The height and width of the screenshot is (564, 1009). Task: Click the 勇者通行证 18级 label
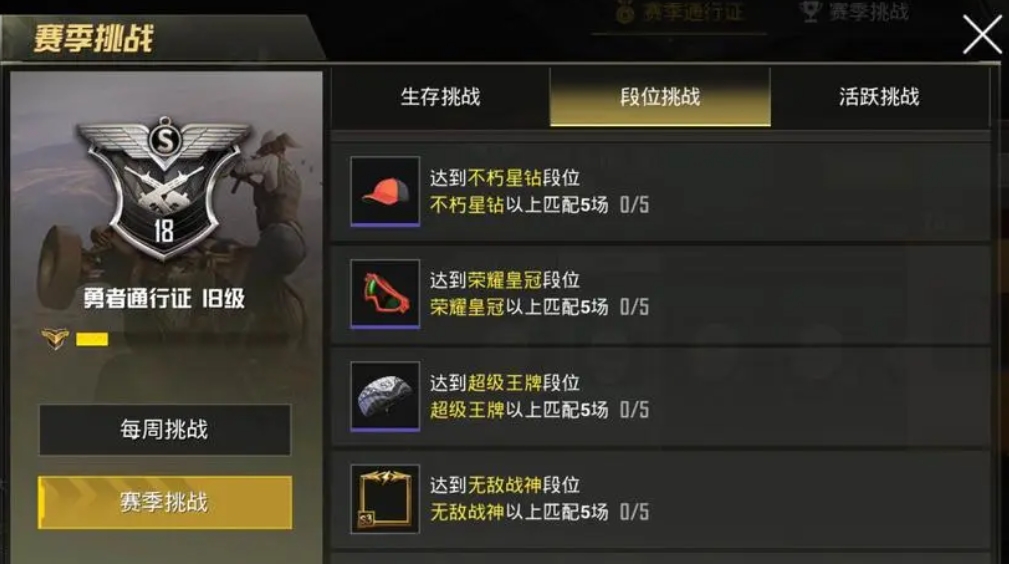[164, 298]
